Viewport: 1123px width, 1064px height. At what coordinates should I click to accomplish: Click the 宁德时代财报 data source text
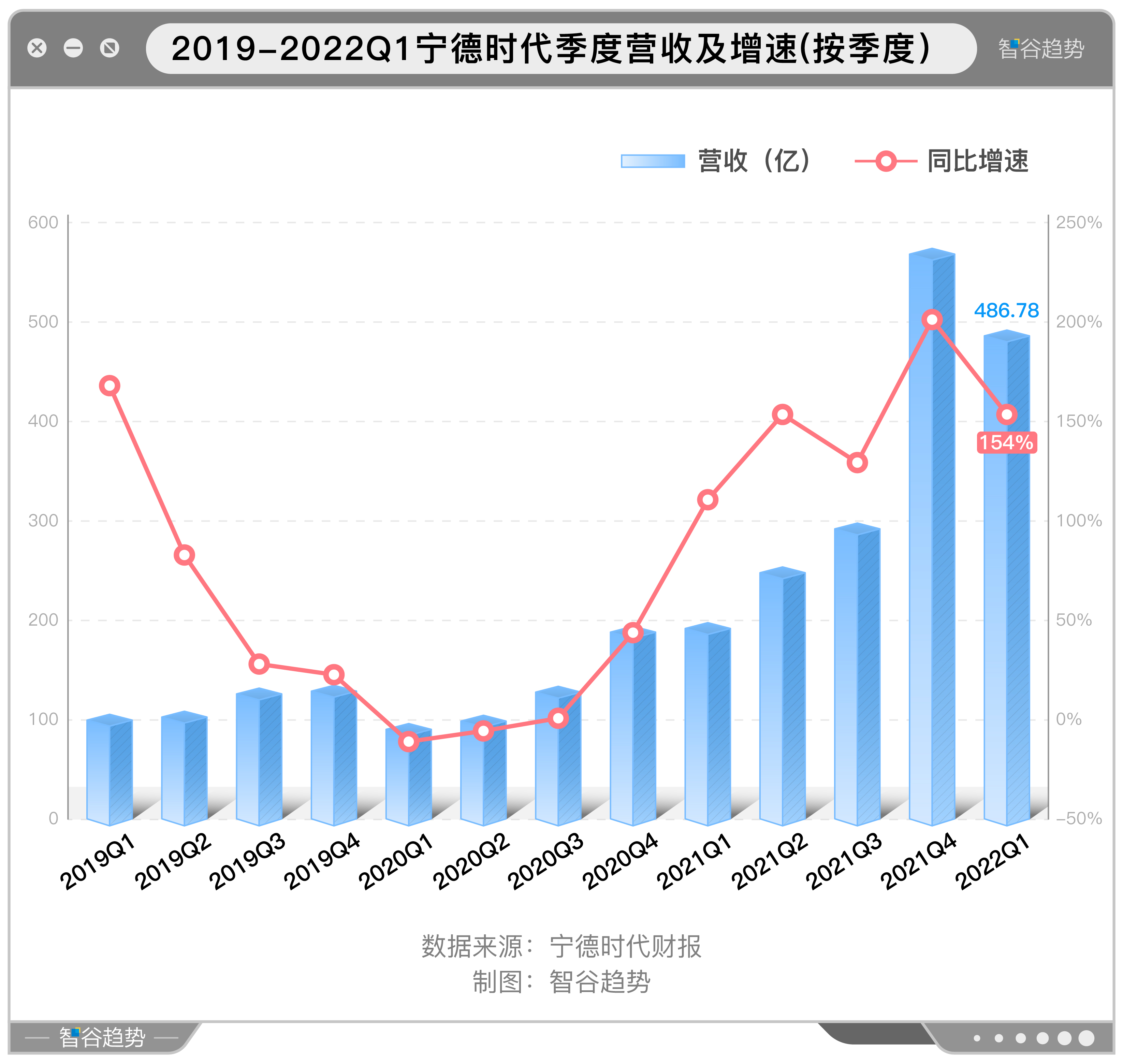[625, 947]
